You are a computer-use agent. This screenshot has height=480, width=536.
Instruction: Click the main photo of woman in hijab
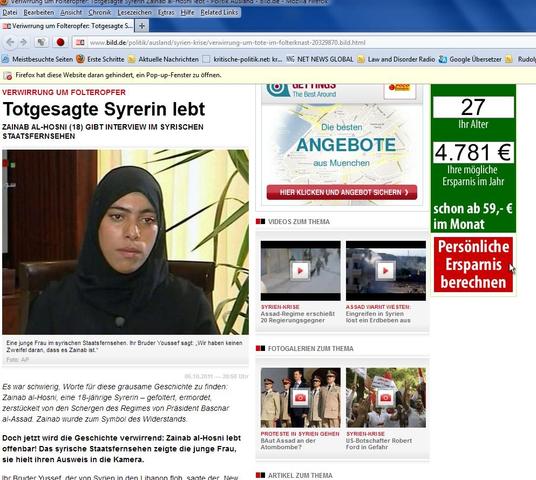click(125, 242)
